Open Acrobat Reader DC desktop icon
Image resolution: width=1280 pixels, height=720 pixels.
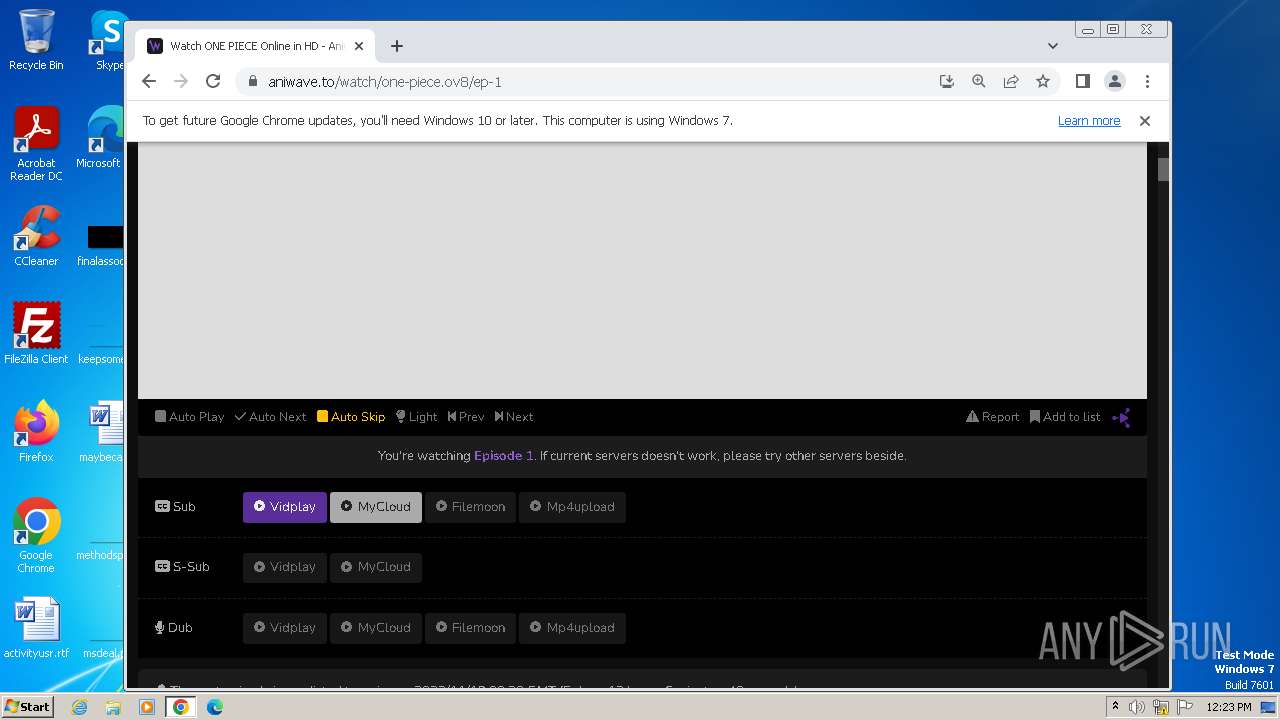(36, 145)
